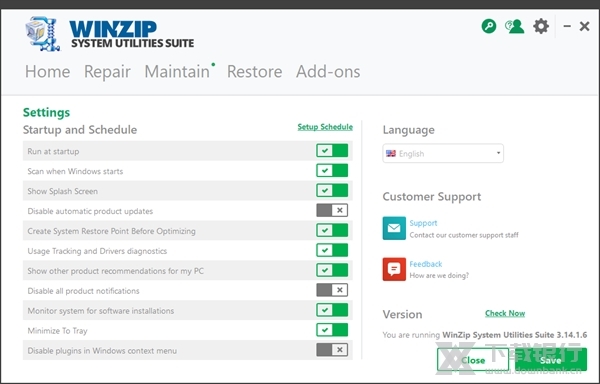
Task: Click the red Feedback chat icon
Action: 394,269
